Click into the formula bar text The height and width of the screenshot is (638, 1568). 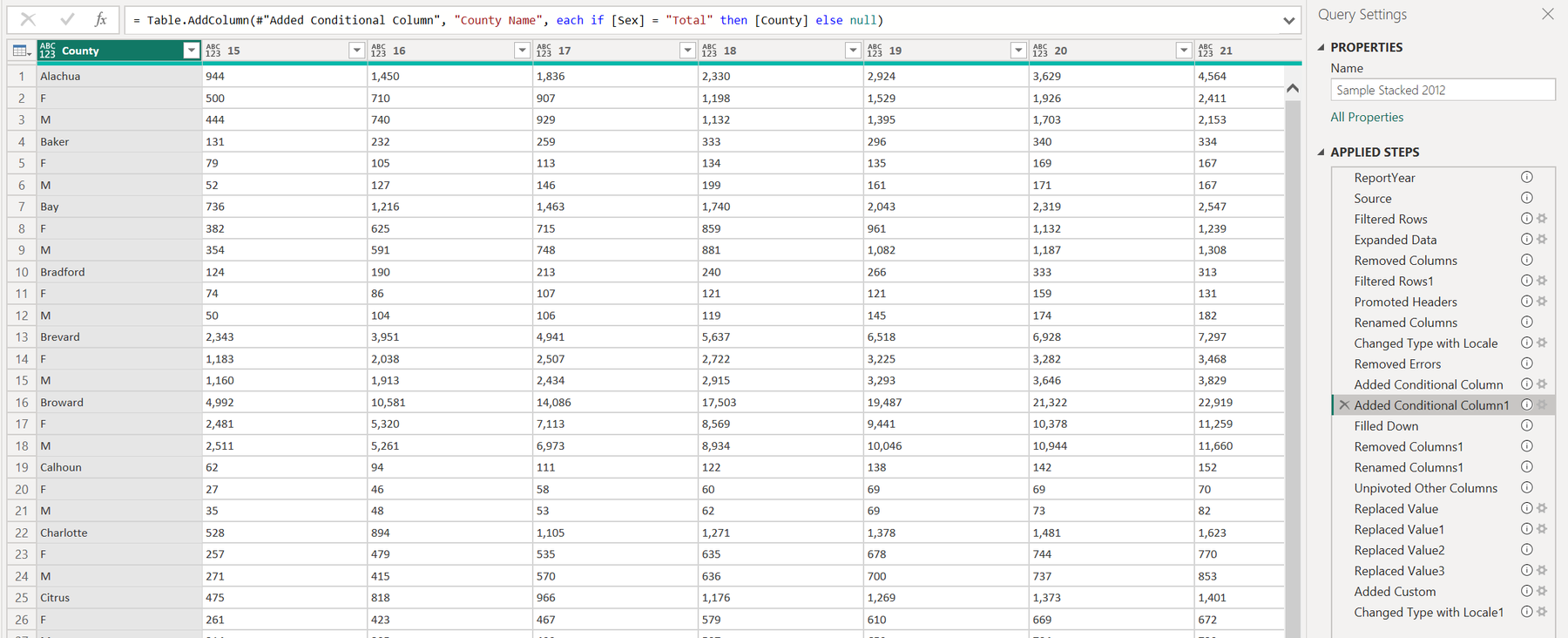pos(700,20)
